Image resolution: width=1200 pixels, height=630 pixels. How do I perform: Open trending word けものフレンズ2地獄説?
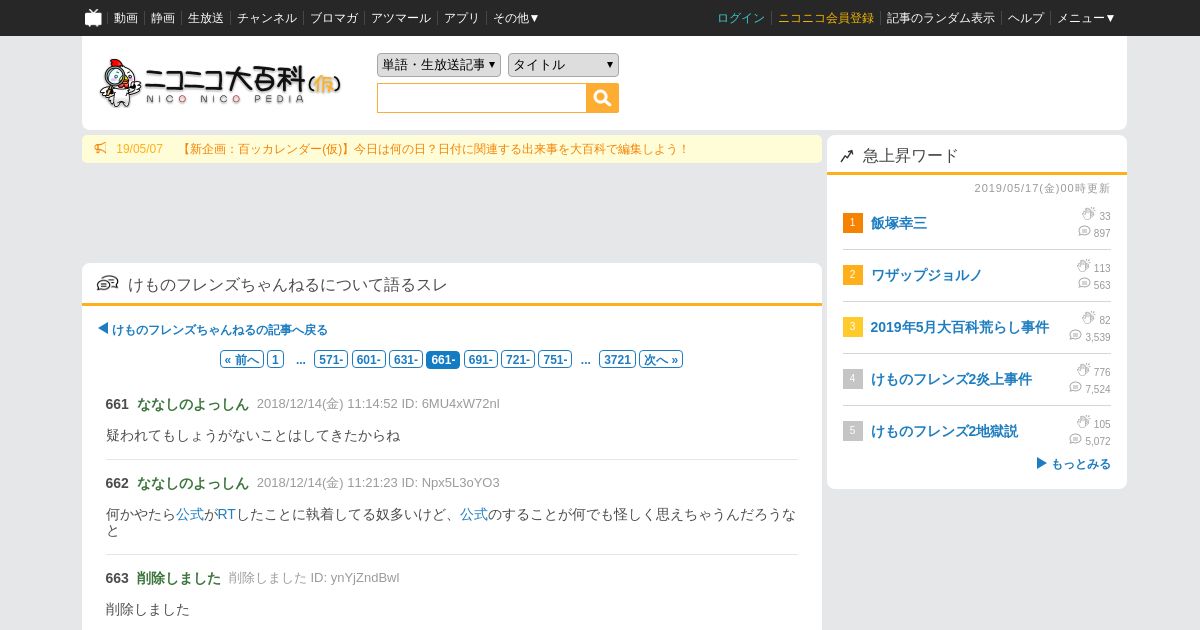click(x=944, y=431)
